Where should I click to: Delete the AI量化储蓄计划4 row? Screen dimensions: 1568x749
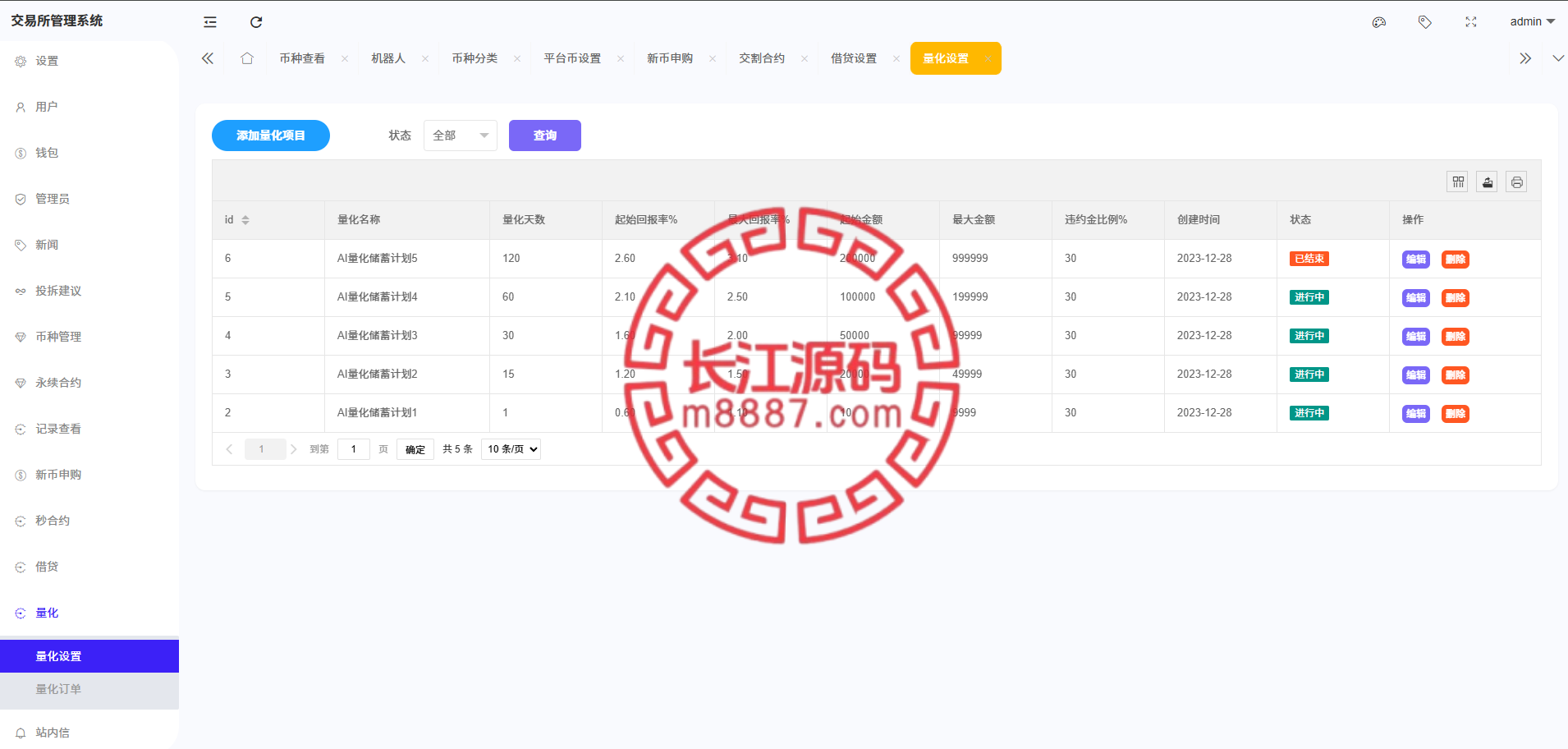[1456, 298]
